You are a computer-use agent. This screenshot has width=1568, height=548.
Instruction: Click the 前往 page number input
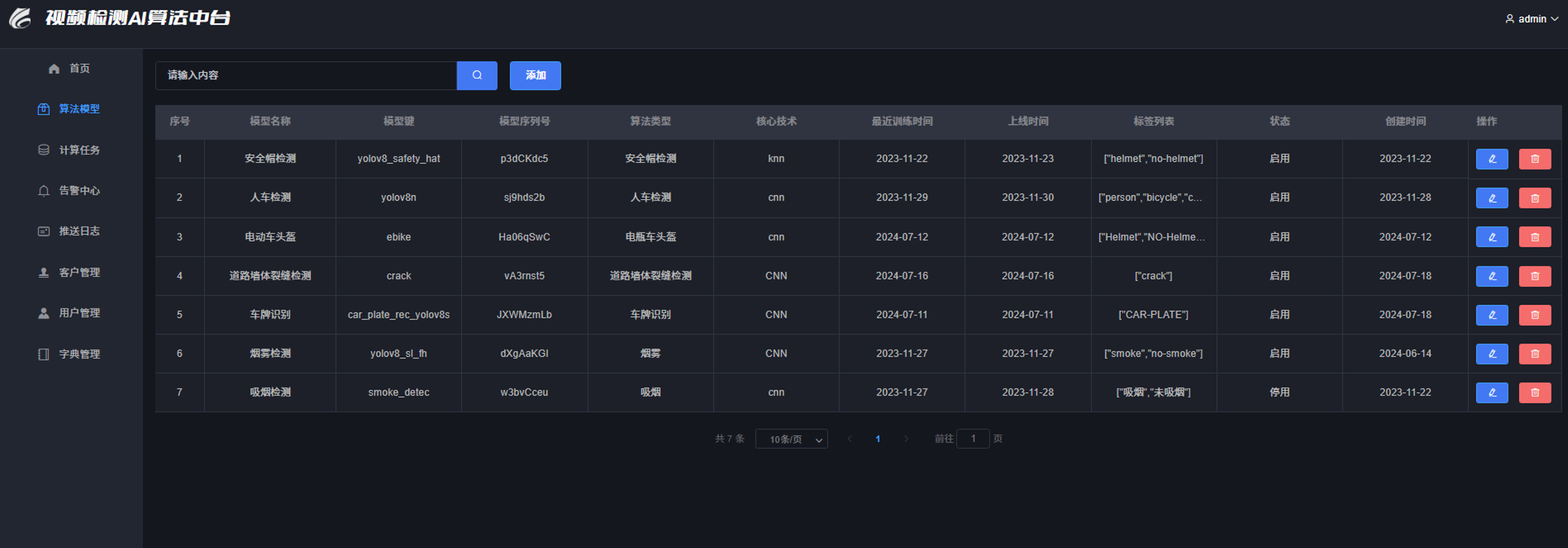[973, 439]
